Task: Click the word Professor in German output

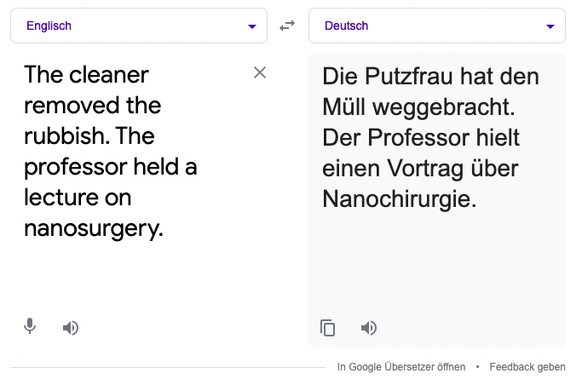Action: (x=418, y=138)
